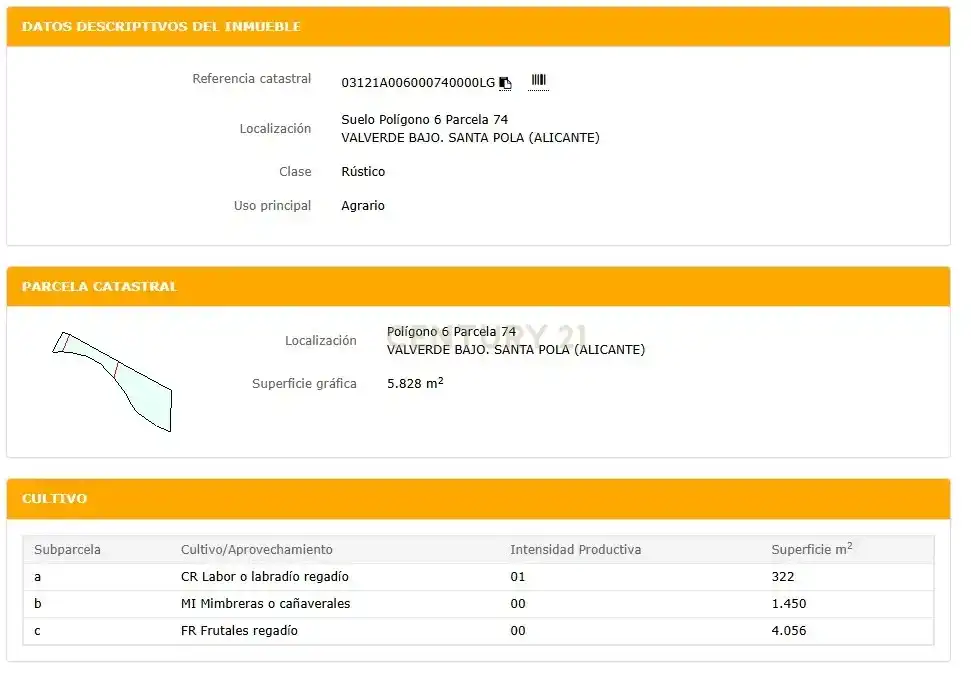
Task: Open the barcode icon next to the reference
Action: tap(539, 80)
